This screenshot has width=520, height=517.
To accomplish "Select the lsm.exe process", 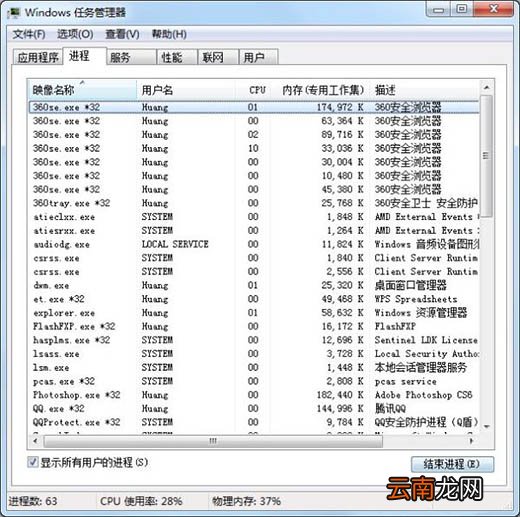I will pyautogui.click(x=254, y=367).
